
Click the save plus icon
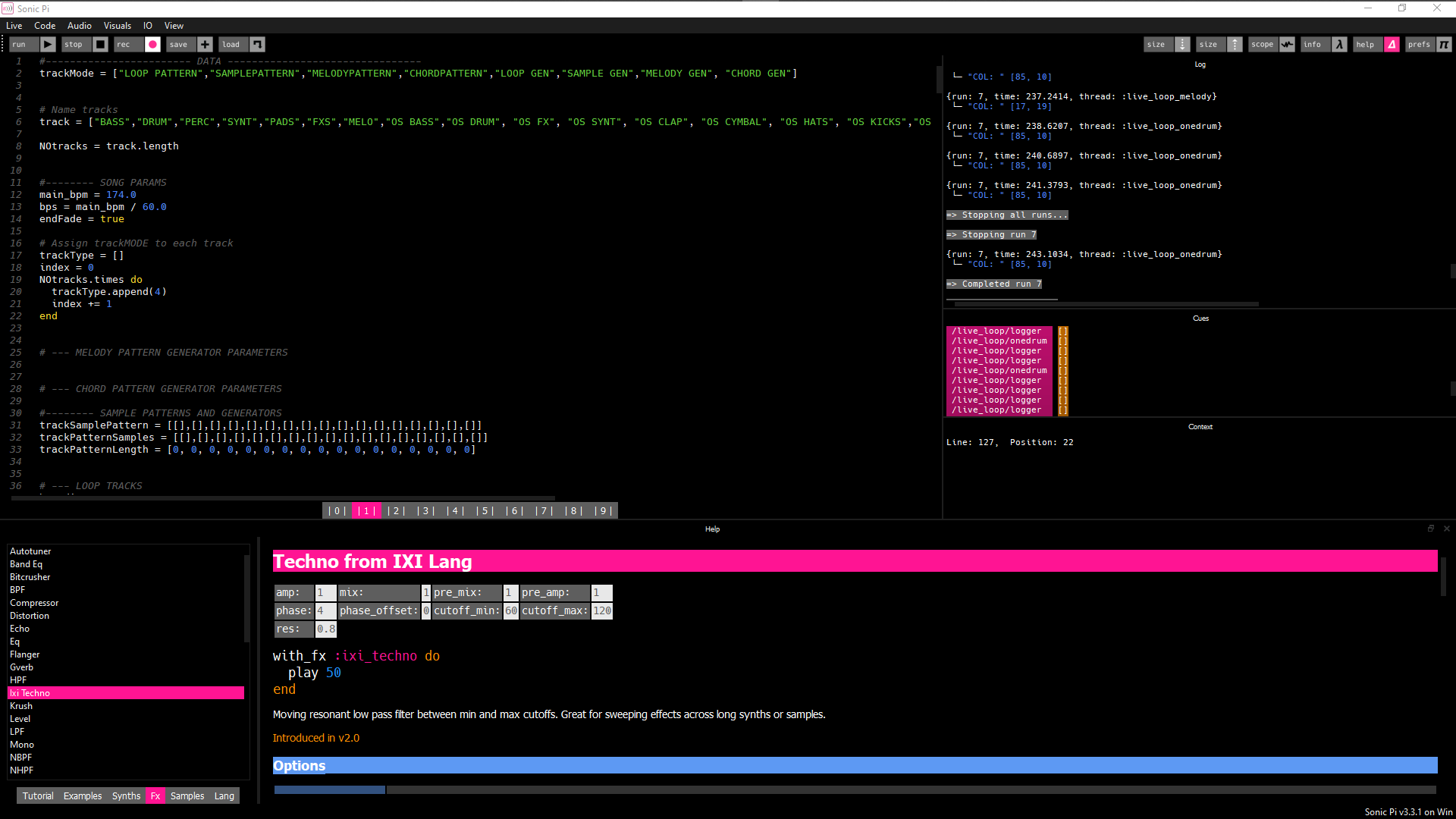click(x=206, y=45)
